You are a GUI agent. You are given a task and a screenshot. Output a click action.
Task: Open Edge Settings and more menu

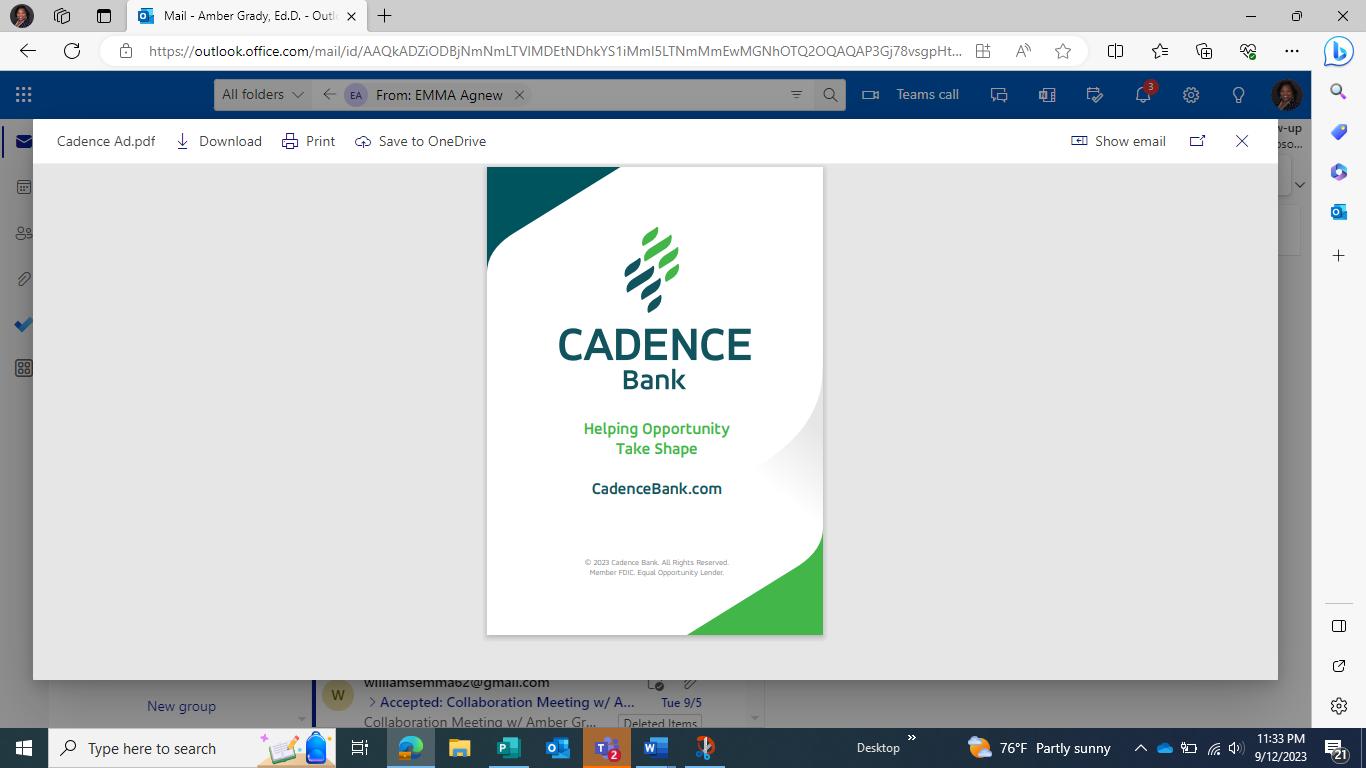click(x=1292, y=51)
